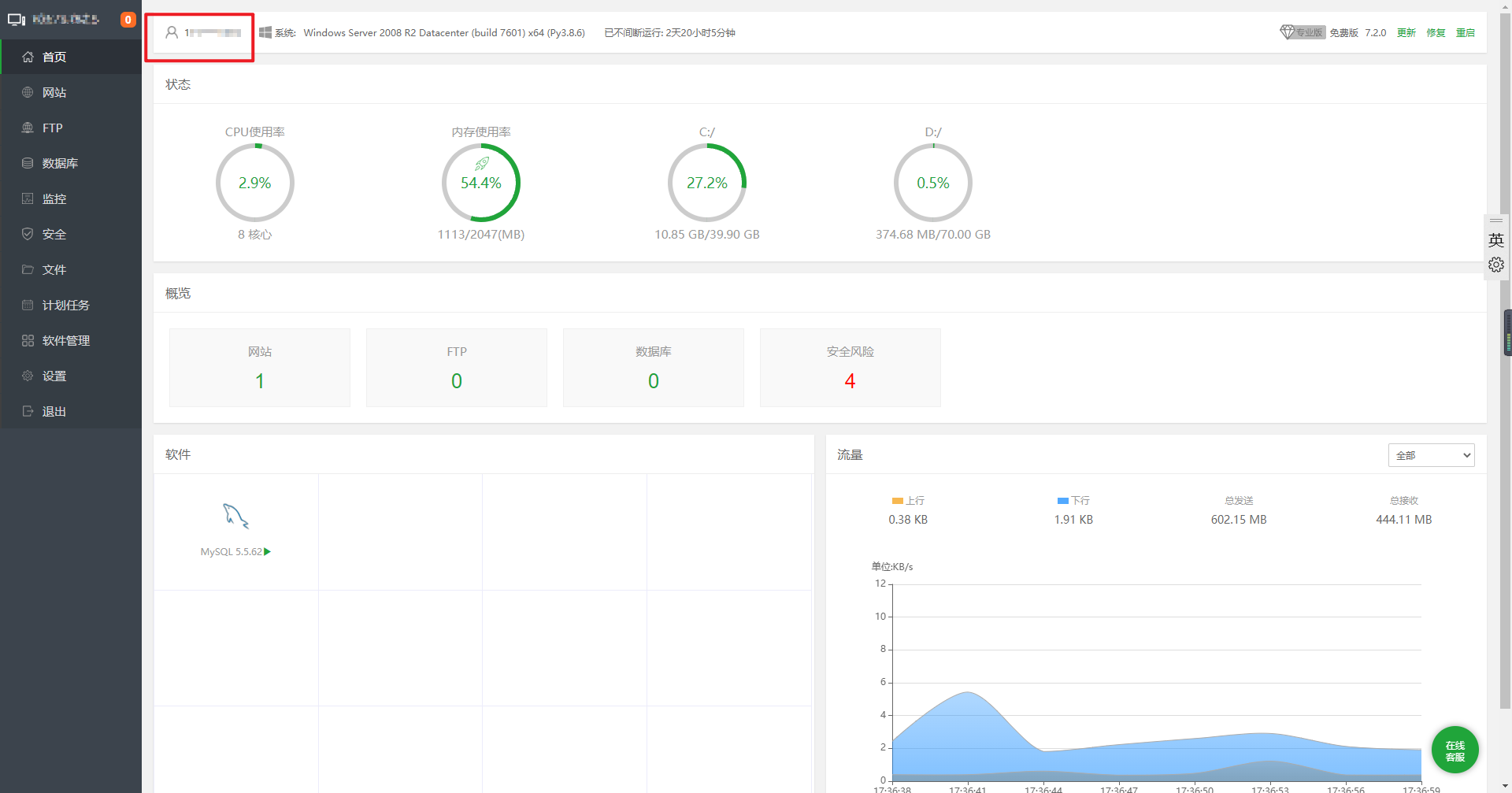This screenshot has height=793, width=1512.
Task: Open the 安全风险 card showing 4
Action: 850,368
